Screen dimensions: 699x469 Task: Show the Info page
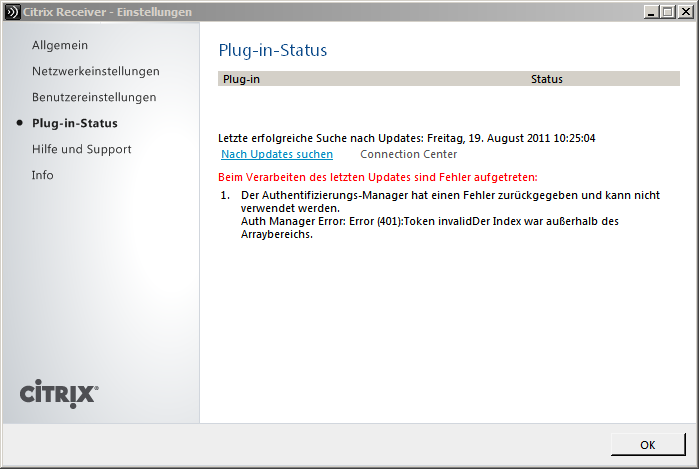[x=42, y=175]
